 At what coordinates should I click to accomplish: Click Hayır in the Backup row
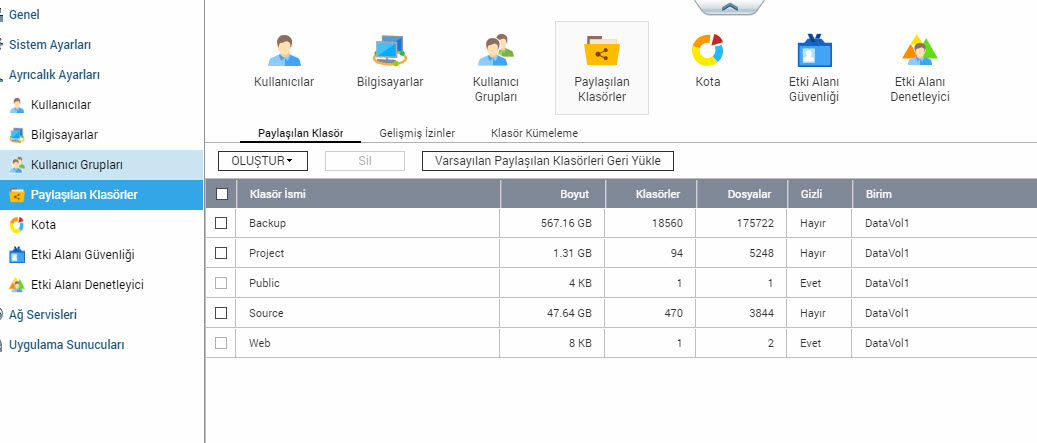point(813,223)
